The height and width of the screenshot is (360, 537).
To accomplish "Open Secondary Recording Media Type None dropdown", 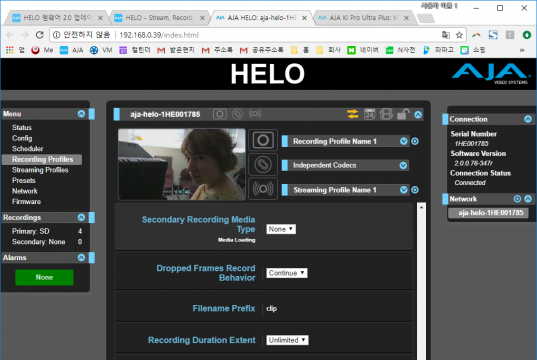I will click(281, 229).
